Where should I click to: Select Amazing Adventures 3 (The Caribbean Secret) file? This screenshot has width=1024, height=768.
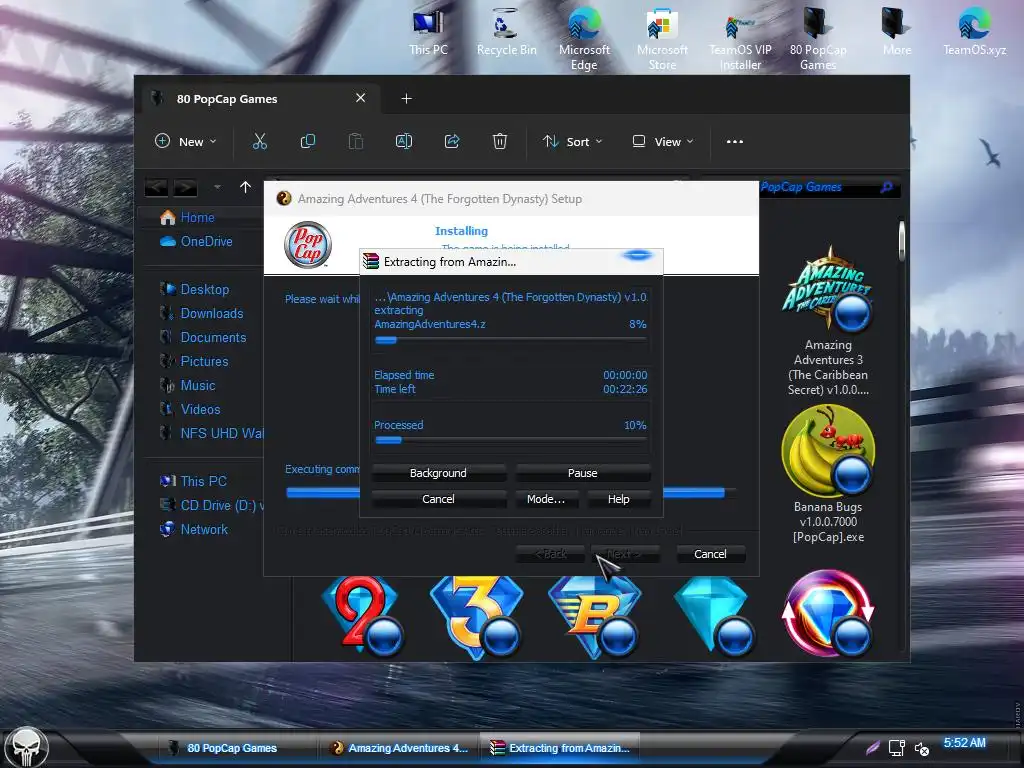(x=828, y=322)
